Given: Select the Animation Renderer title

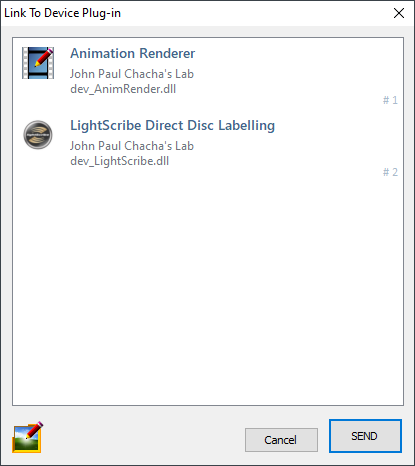Looking at the screenshot, I should point(133,53).
